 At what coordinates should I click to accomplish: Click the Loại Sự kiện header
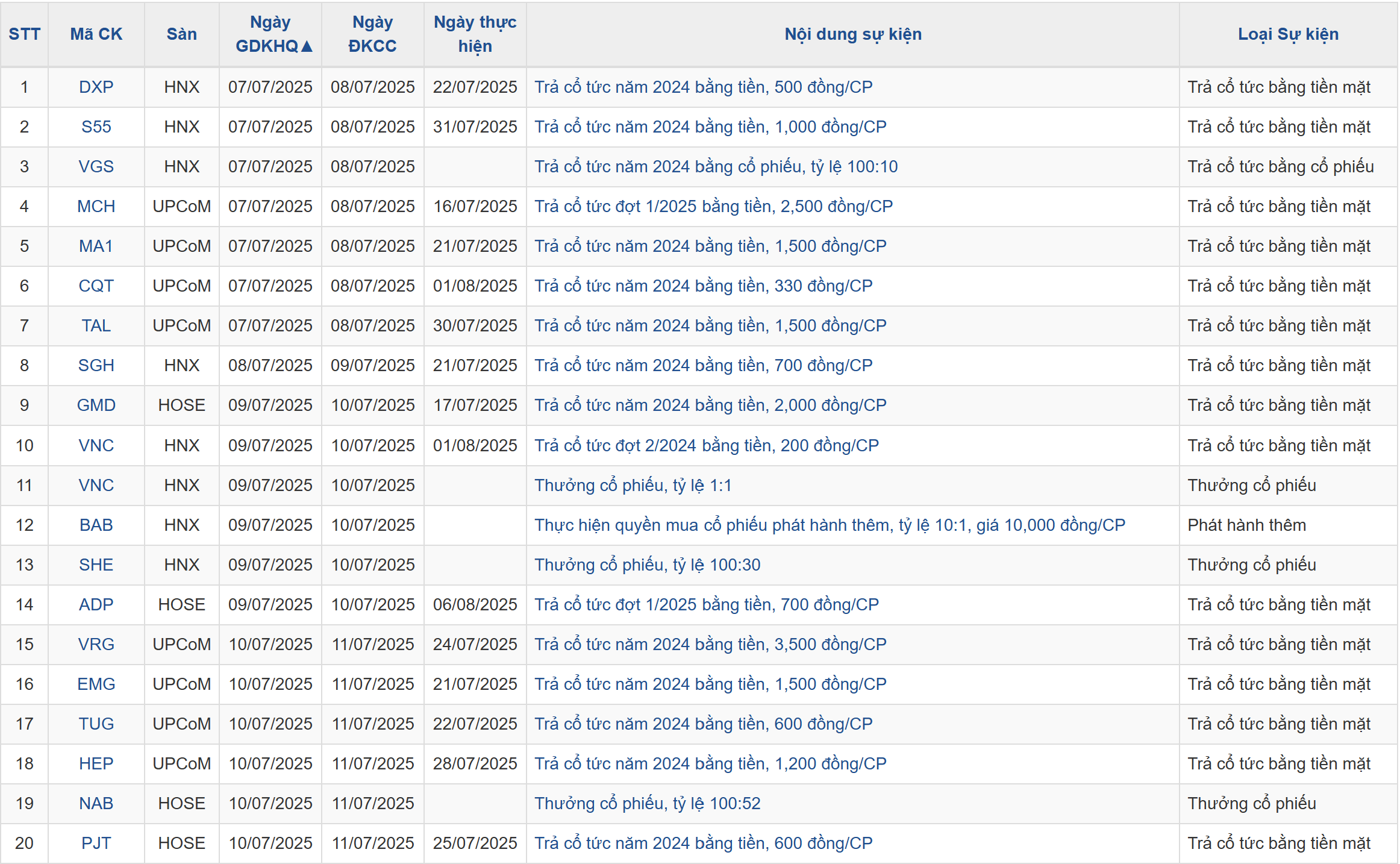pyautogui.click(x=1289, y=34)
